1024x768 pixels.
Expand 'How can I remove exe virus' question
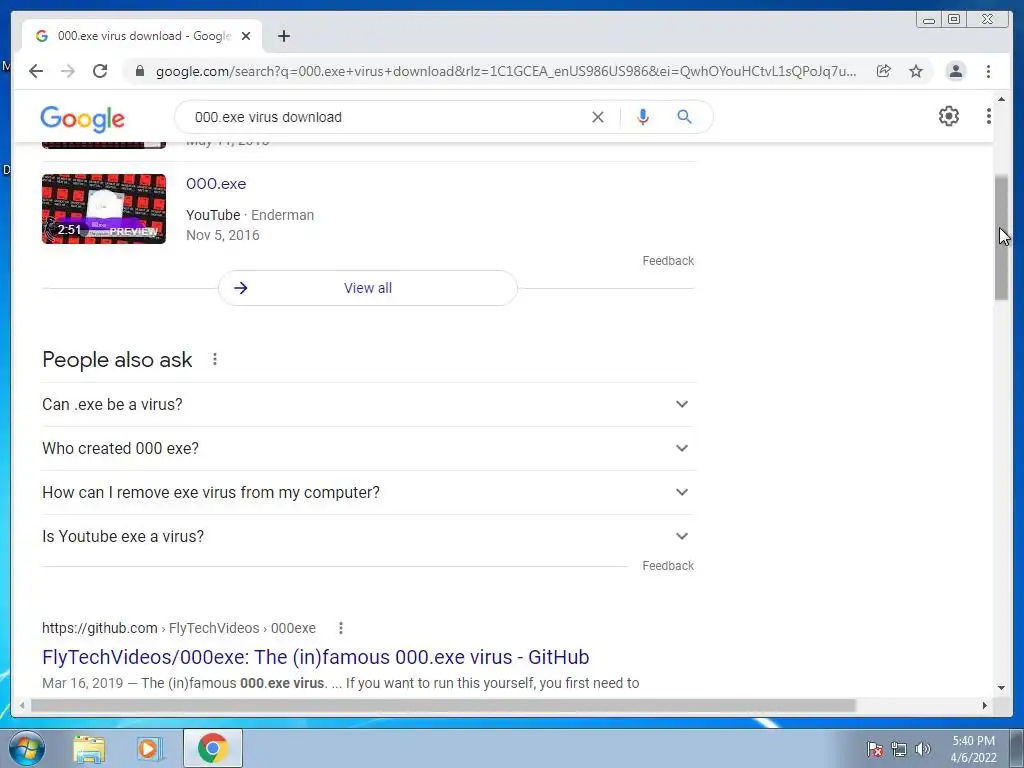[x=368, y=492]
